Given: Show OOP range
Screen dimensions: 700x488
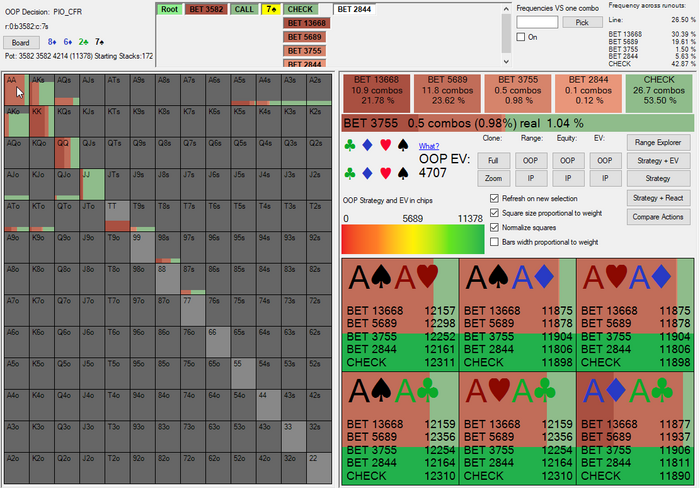Looking at the screenshot, I should pos(530,161).
